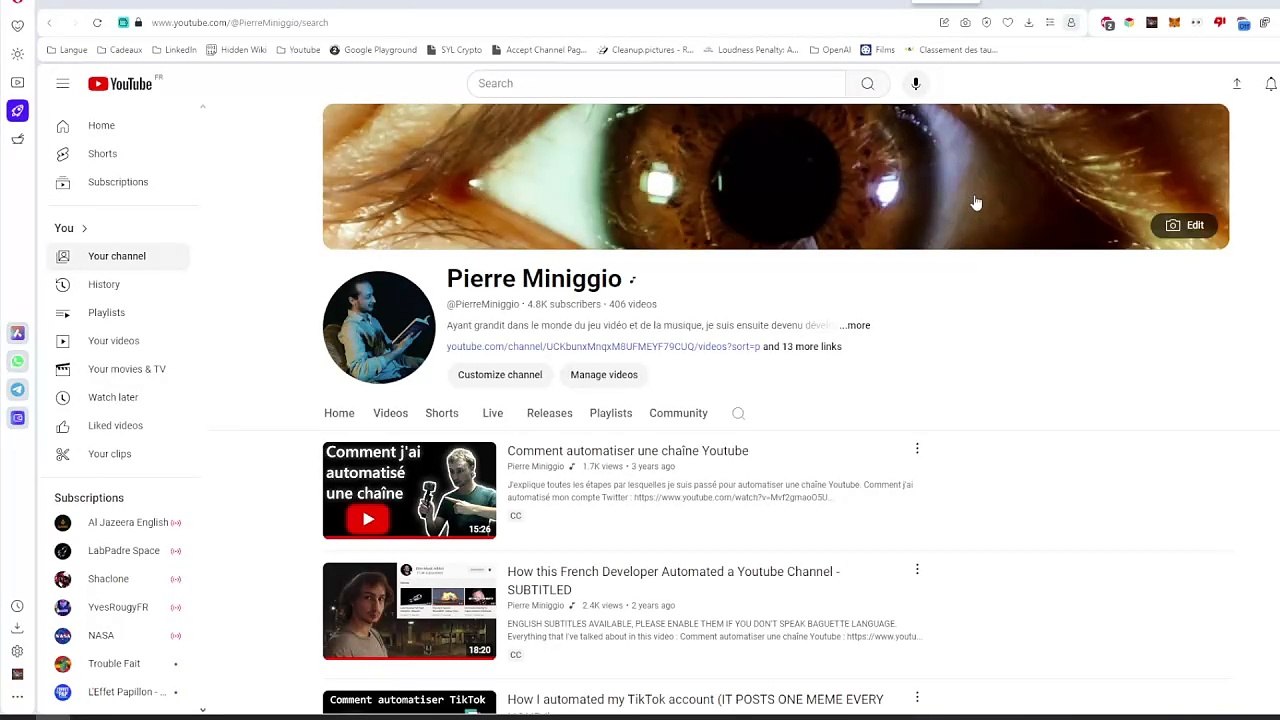Open Subscriptions in the sidebar

[117, 182]
